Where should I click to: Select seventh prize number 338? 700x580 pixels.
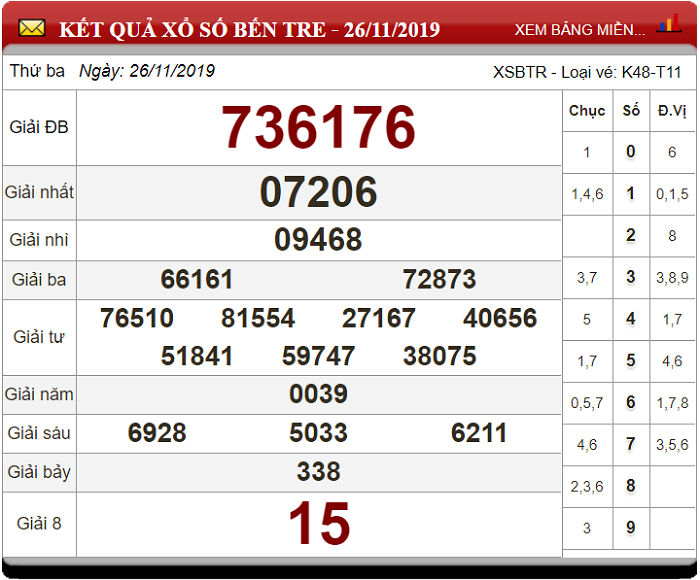[x=319, y=472]
